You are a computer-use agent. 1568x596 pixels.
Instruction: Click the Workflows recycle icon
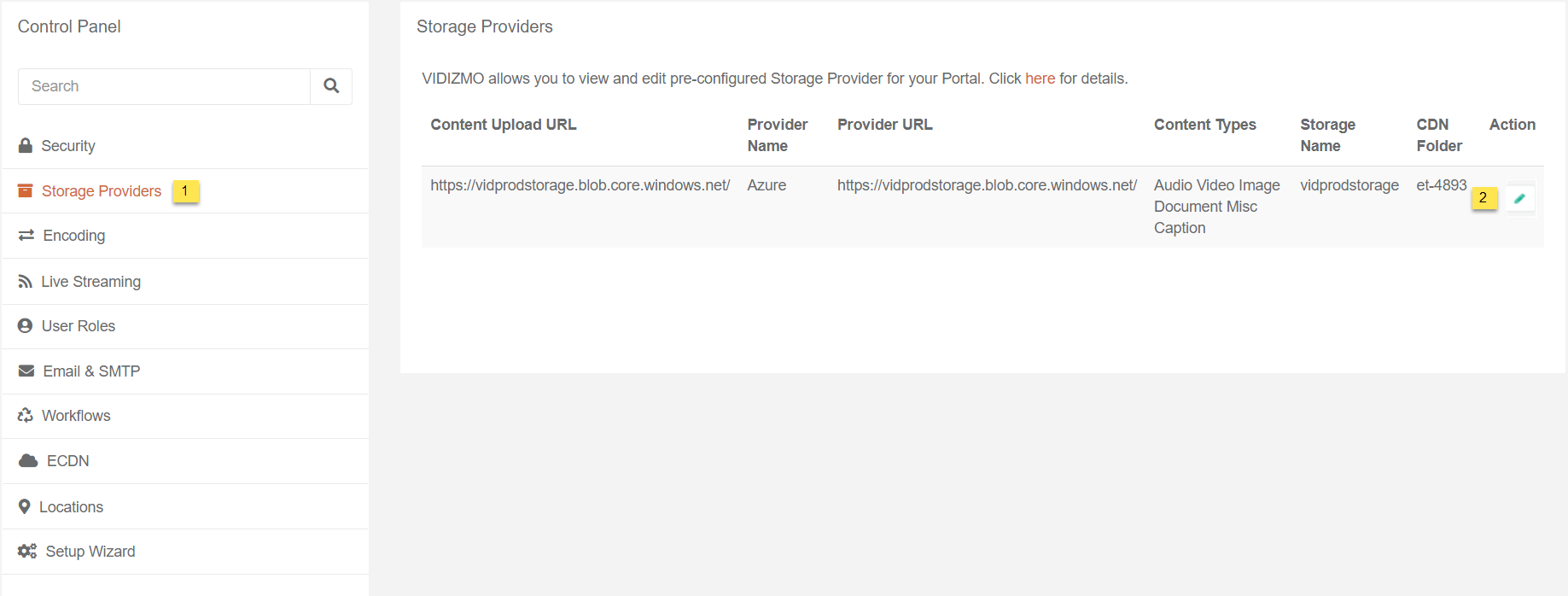point(26,416)
